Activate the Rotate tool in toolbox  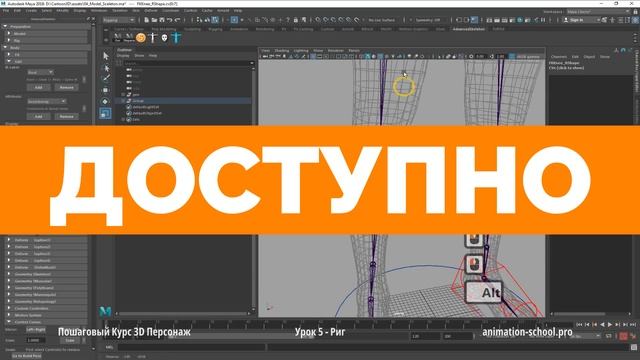(x=106, y=101)
